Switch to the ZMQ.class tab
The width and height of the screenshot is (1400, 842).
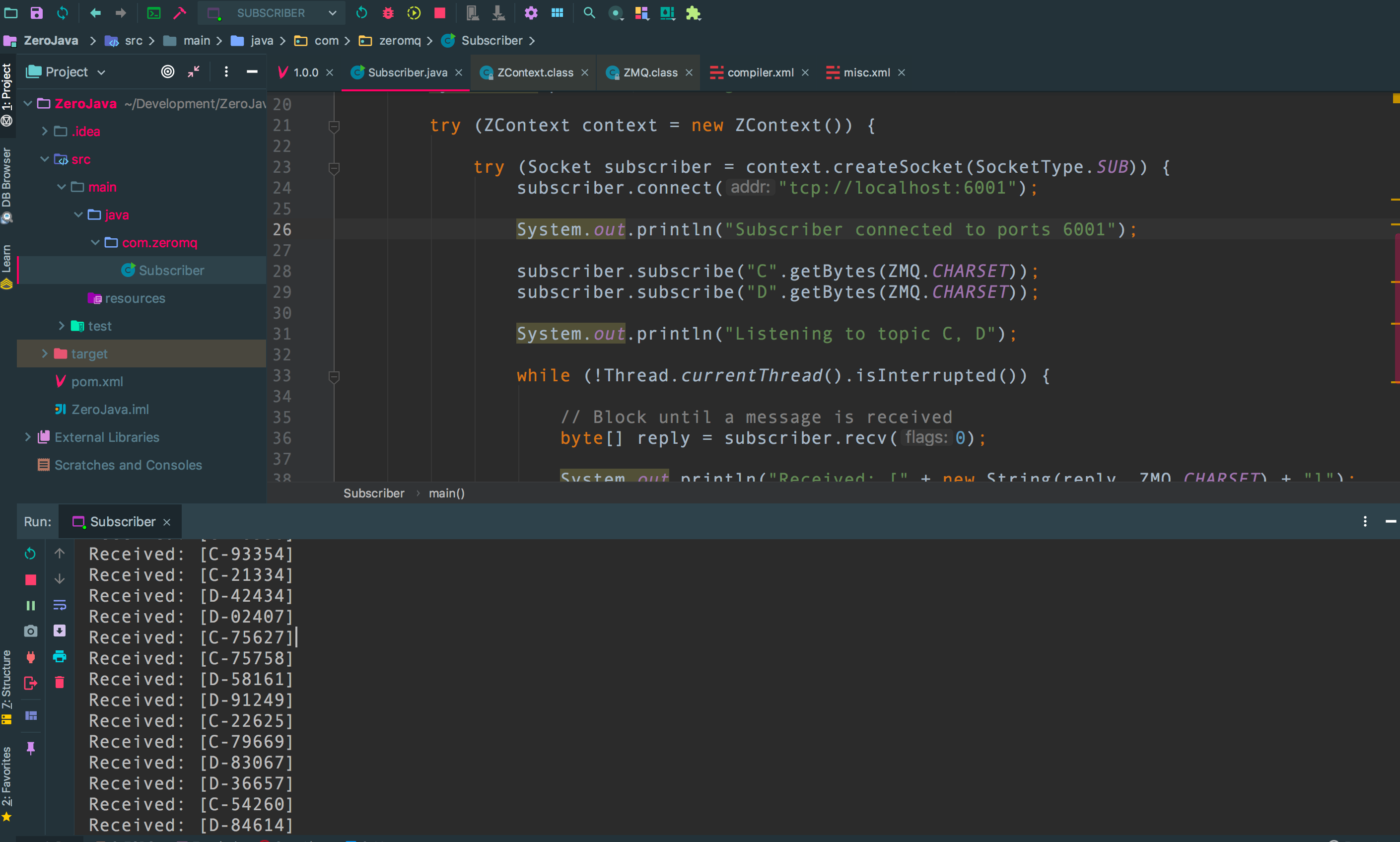pos(649,72)
